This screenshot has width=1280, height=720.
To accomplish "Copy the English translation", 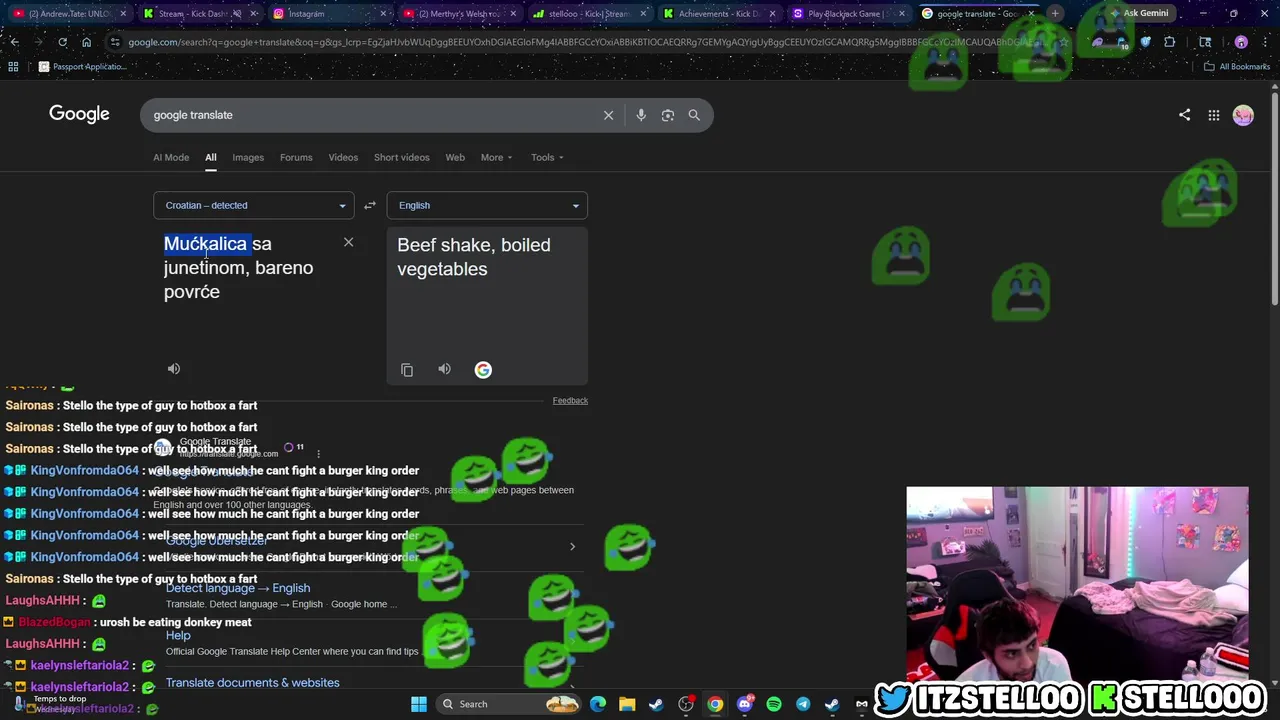I will point(407,370).
